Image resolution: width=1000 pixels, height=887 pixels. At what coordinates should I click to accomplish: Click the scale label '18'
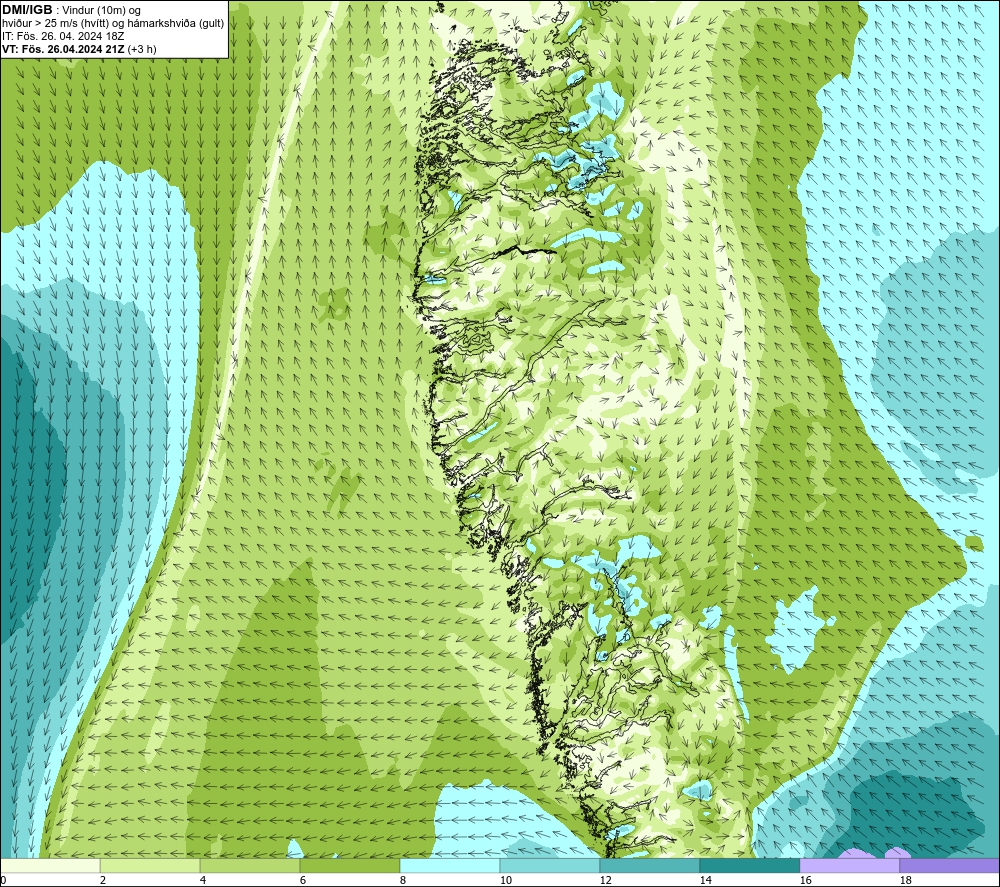[906, 880]
